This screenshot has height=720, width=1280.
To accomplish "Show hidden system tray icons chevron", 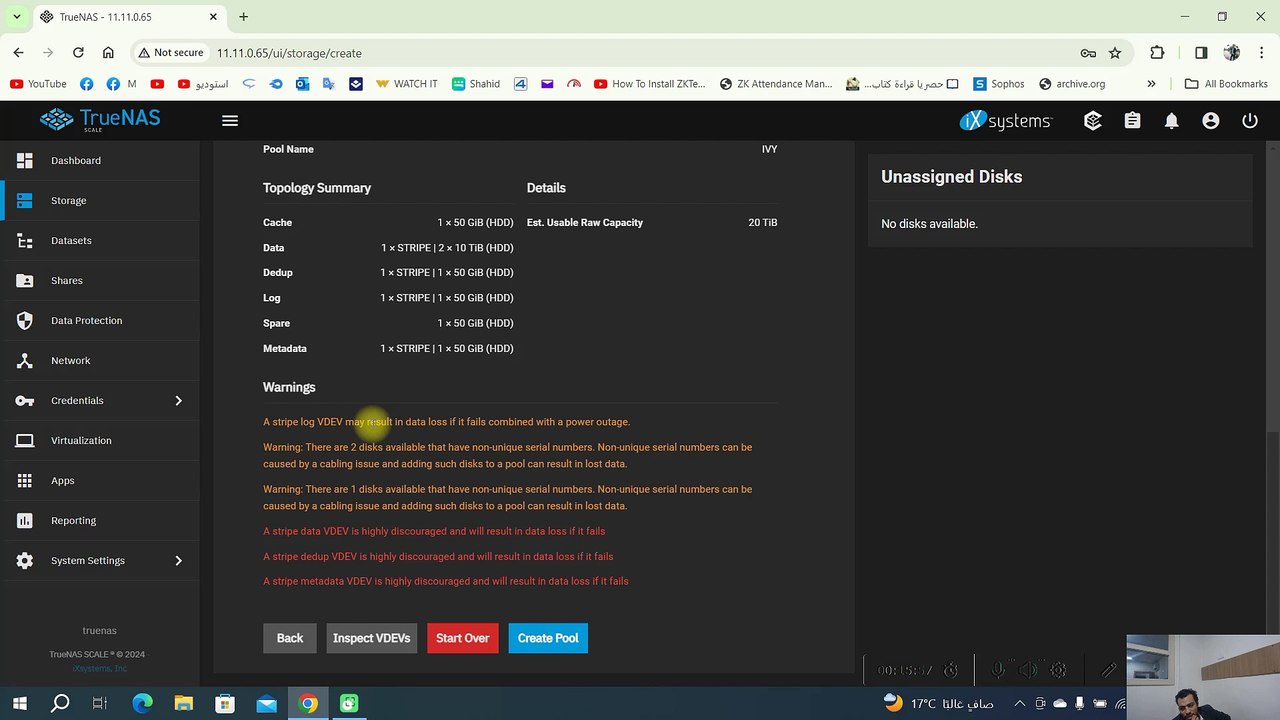I will tap(1020, 703).
